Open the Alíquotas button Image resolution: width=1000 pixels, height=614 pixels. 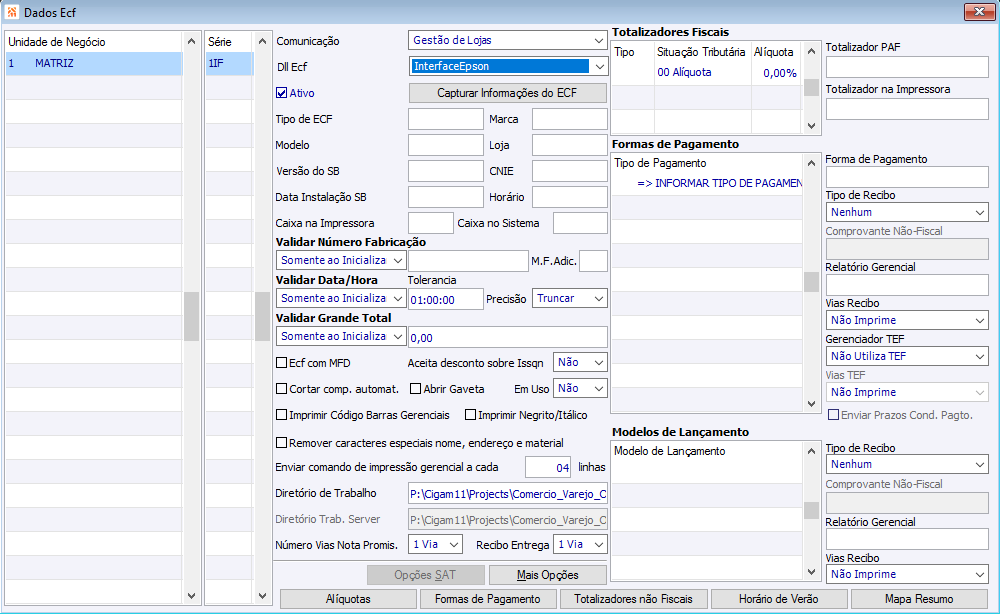click(x=348, y=599)
